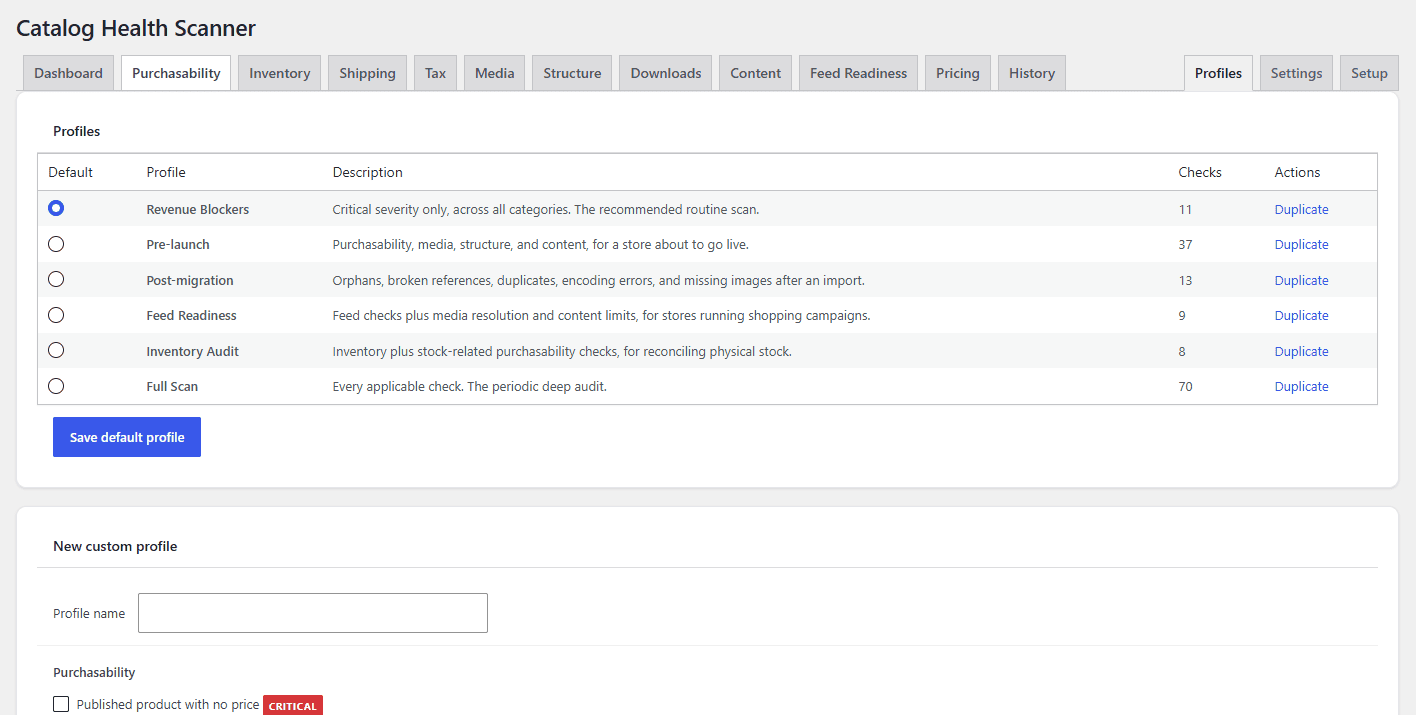View the Structure tab
The height and width of the screenshot is (715, 1416).
[x=572, y=73]
